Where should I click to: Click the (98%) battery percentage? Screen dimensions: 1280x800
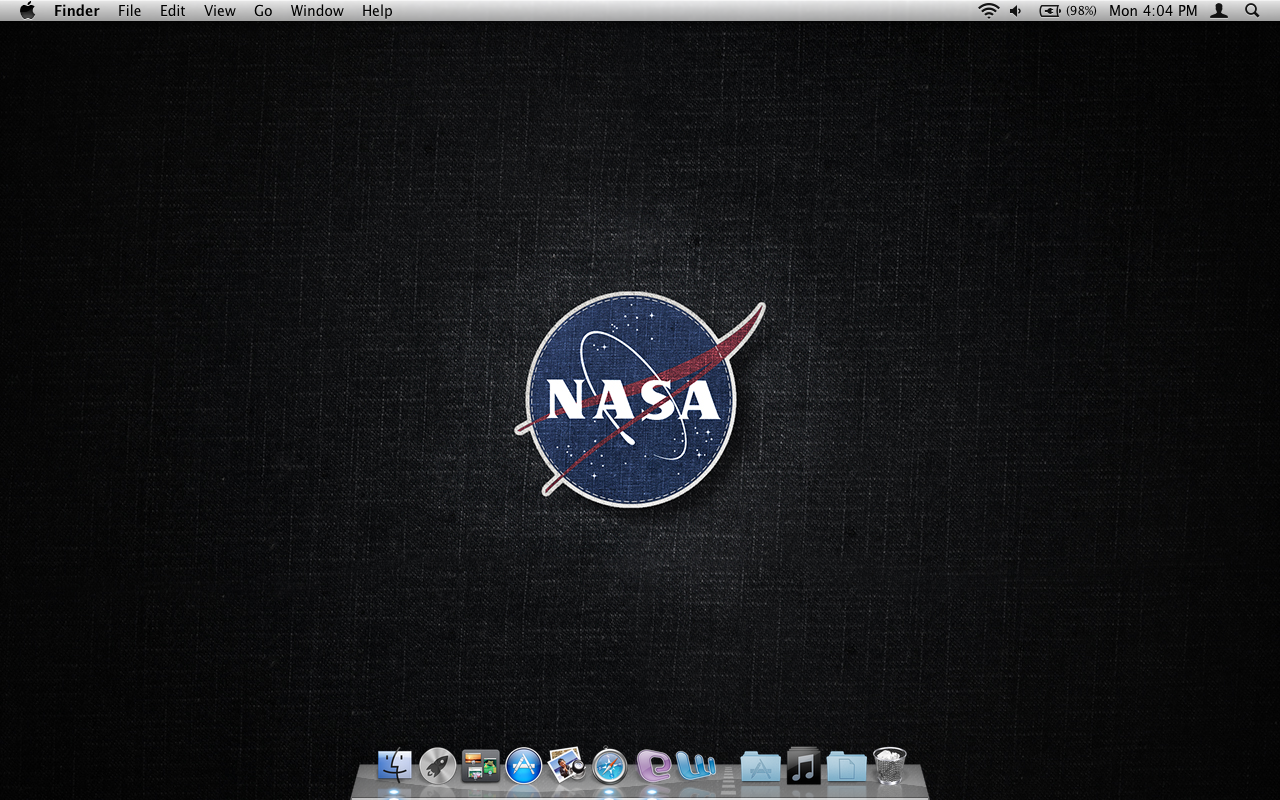tap(1081, 11)
